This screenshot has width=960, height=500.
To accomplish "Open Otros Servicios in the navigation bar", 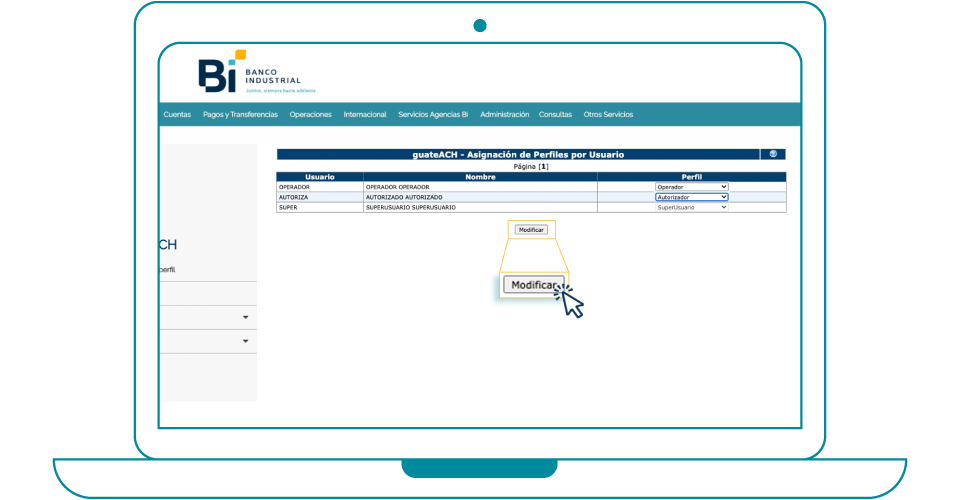I will click(608, 115).
